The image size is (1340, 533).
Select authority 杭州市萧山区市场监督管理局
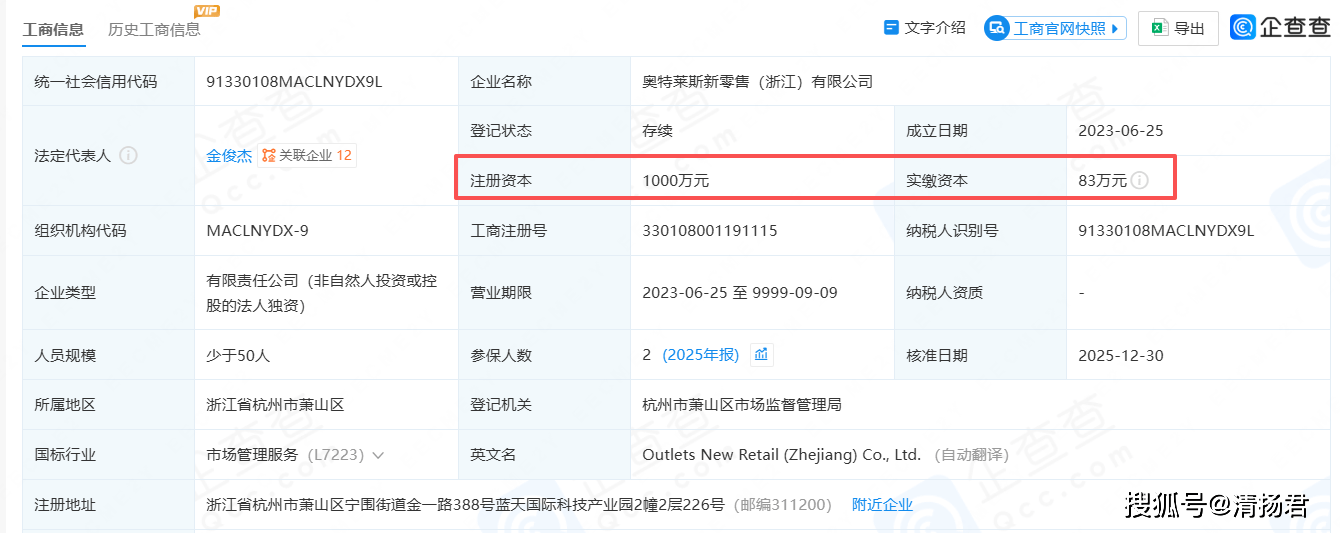click(741, 405)
